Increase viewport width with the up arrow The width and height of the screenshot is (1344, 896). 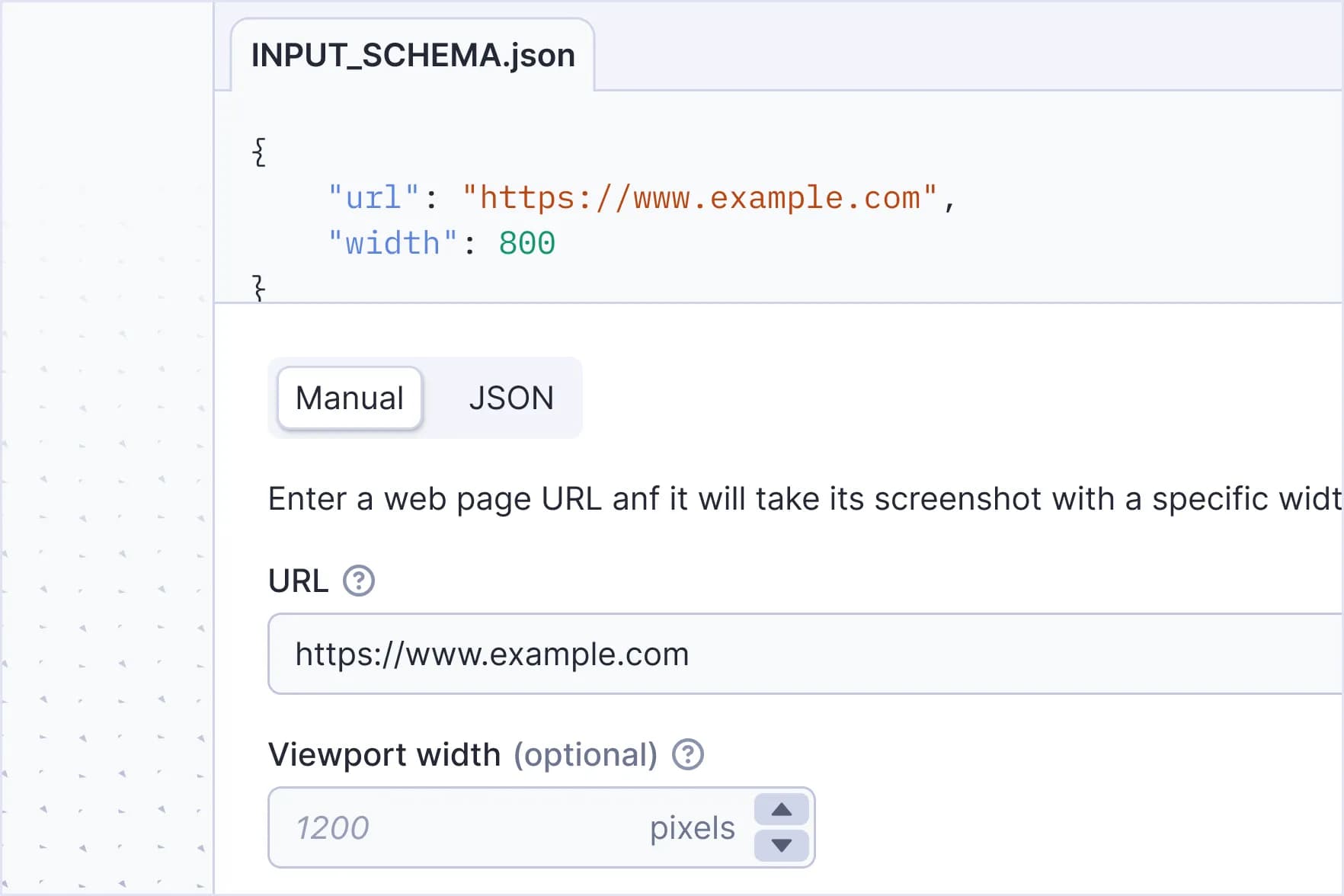pos(781,810)
